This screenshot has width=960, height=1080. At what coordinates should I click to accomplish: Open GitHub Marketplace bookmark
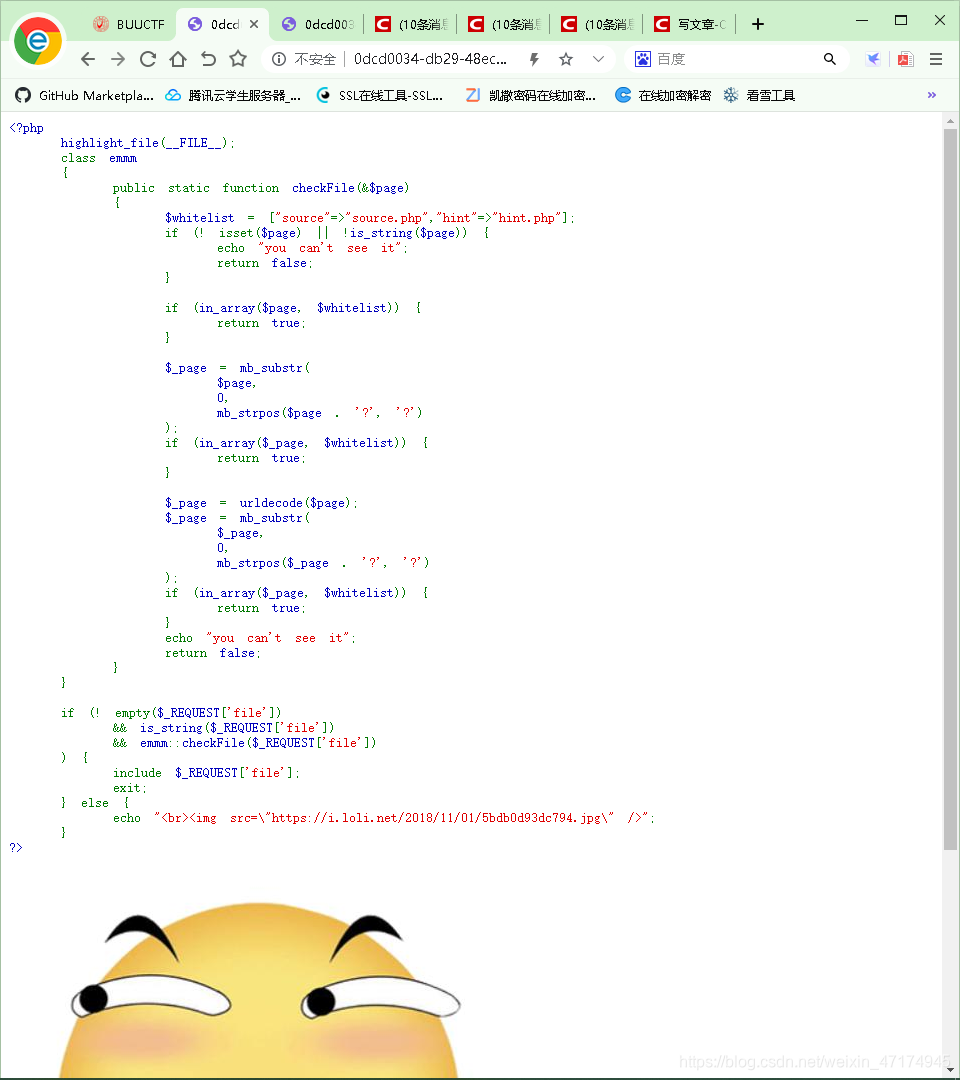coord(85,95)
